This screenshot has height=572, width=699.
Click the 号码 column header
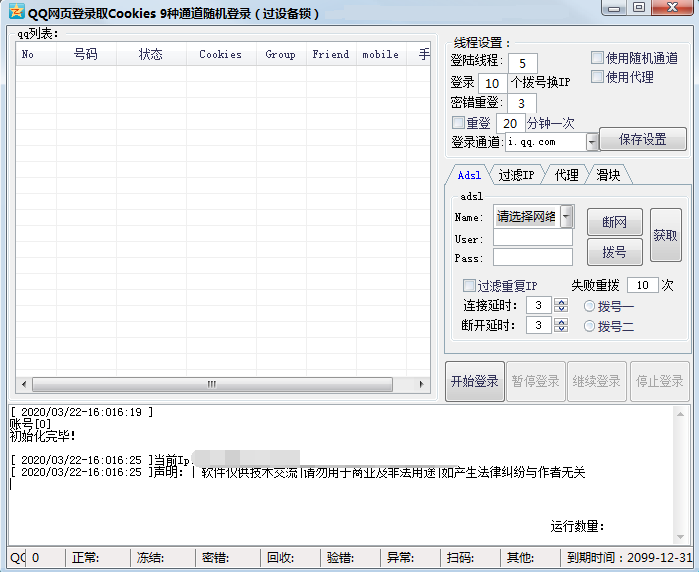click(x=86, y=54)
